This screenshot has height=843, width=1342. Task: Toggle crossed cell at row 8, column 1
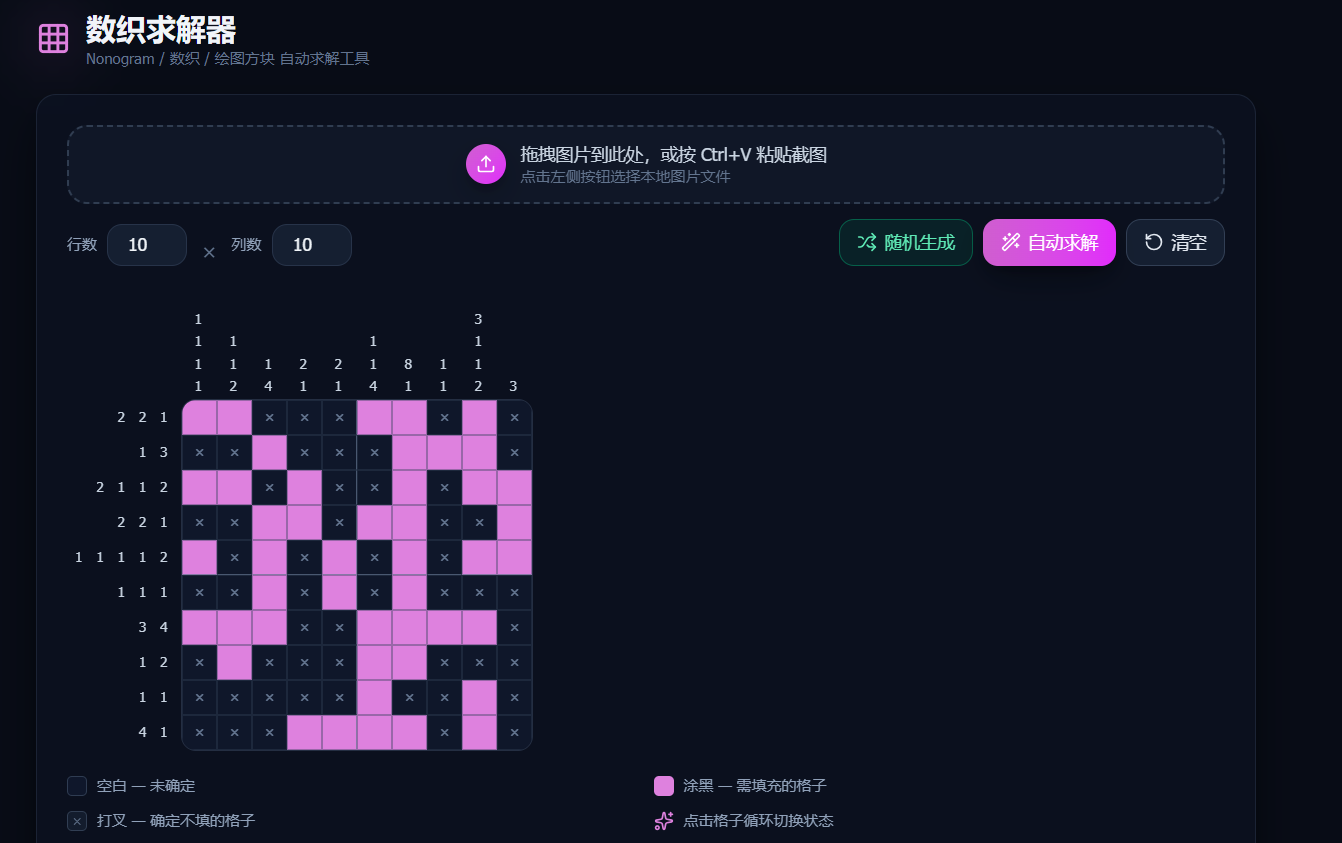click(x=199, y=662)
